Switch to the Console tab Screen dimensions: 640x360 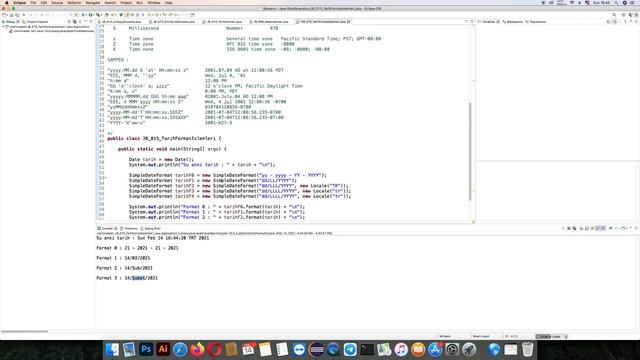[107, 229]
